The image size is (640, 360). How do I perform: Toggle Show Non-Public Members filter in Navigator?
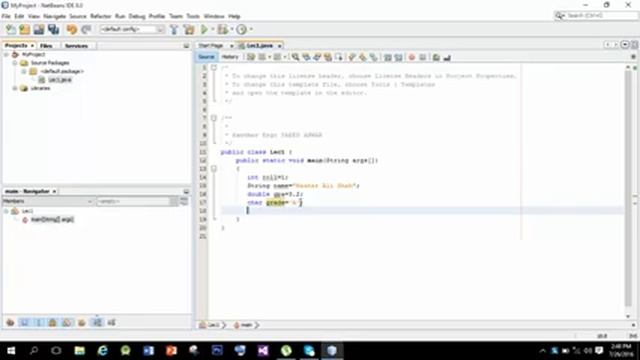pos(53,323)
